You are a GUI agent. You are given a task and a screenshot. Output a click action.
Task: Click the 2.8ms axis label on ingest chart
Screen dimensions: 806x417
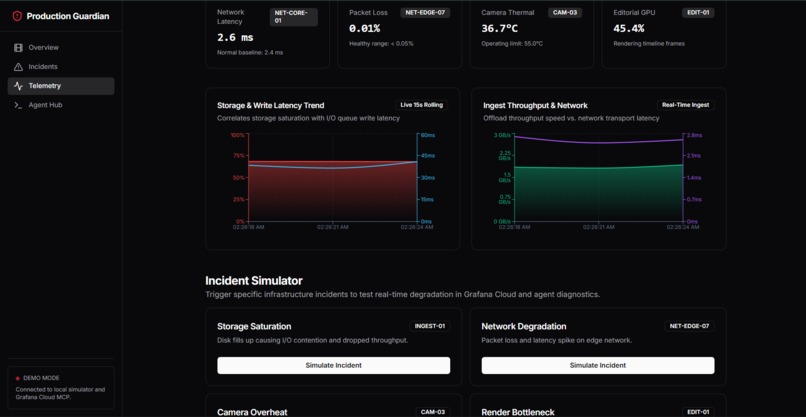coord(694,135)
